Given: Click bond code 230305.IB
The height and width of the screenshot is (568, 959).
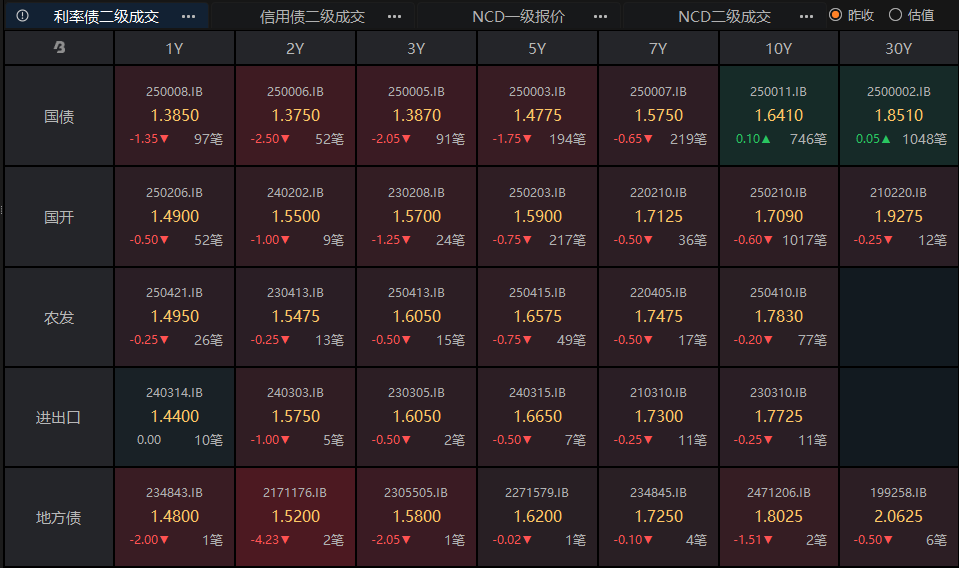Looking at the screenshot, I should pos(417,393).
